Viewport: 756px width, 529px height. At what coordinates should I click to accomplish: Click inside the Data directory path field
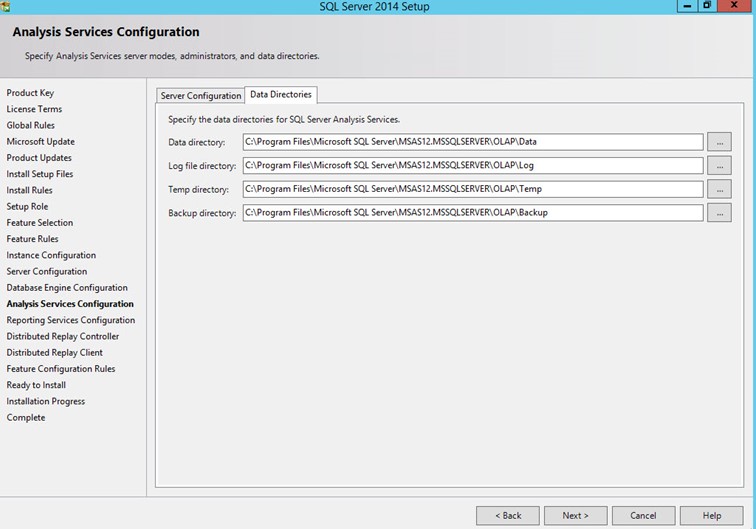[x=472, y=142]
